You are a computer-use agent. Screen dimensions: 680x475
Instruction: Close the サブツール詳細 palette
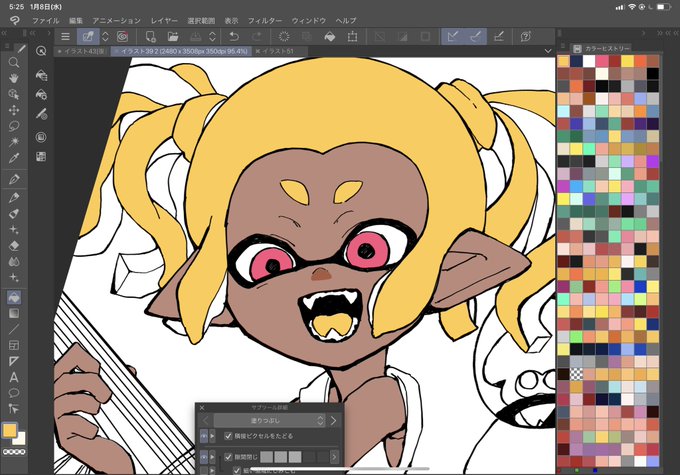coord(202,408)
